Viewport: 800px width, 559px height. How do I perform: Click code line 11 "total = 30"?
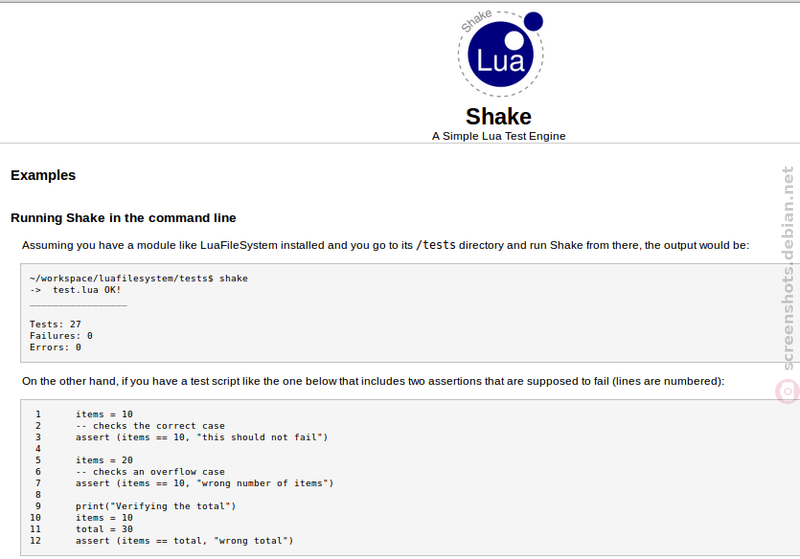104,529
